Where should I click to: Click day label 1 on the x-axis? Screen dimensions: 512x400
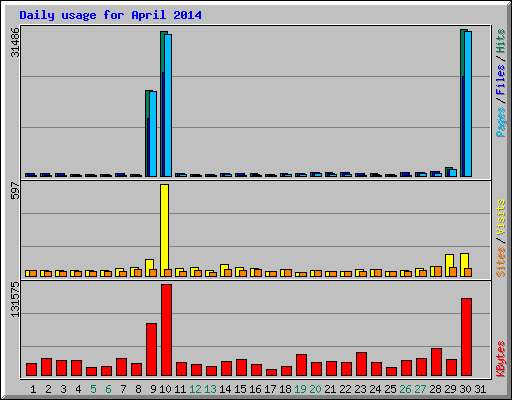click(x=33, y=389)
